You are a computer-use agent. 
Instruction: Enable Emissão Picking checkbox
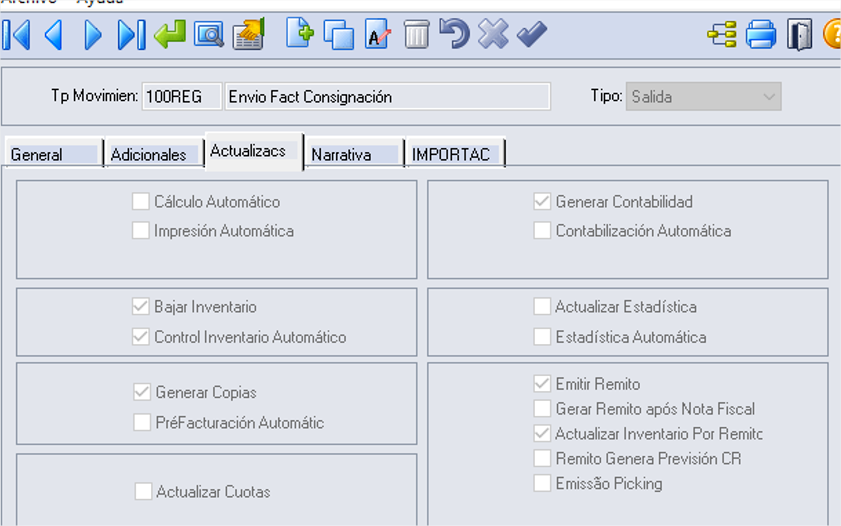tap(542, 483)
